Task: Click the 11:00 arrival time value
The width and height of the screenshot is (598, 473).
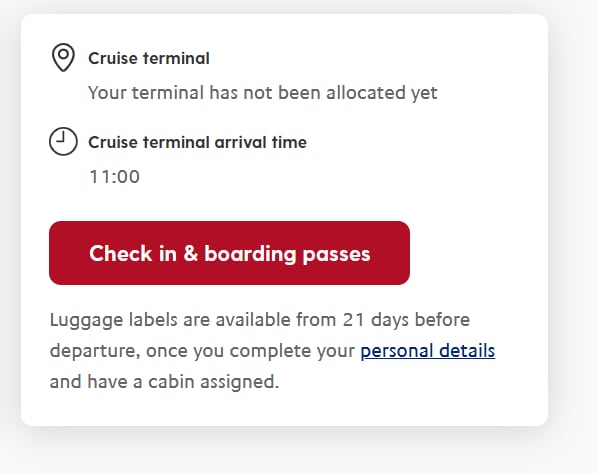Action: point(114,177)
